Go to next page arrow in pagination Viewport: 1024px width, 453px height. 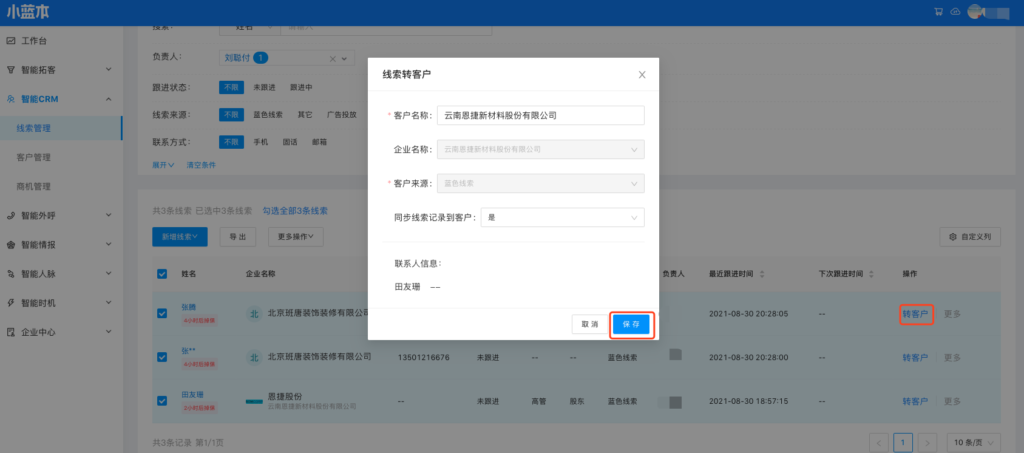pyautogui.click(x=927, y=441)
